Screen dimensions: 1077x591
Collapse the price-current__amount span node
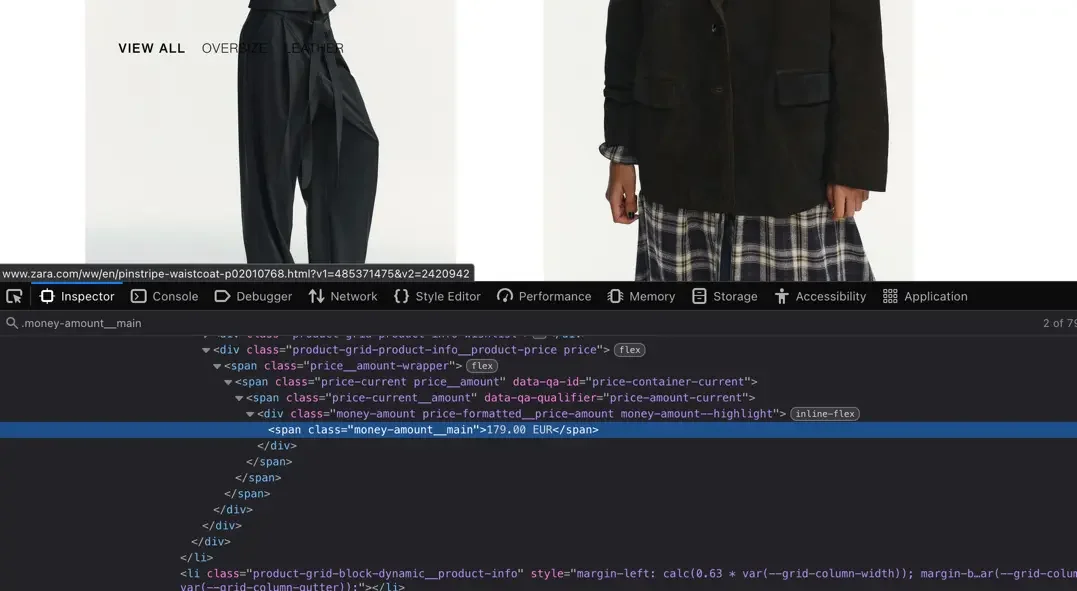239,397
